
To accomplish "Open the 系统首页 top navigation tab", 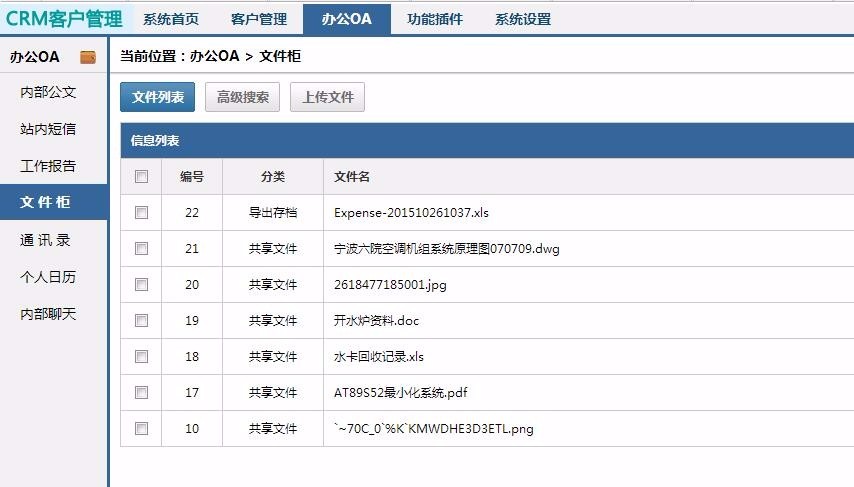I will pyautogui.click(x=171, y=19).
